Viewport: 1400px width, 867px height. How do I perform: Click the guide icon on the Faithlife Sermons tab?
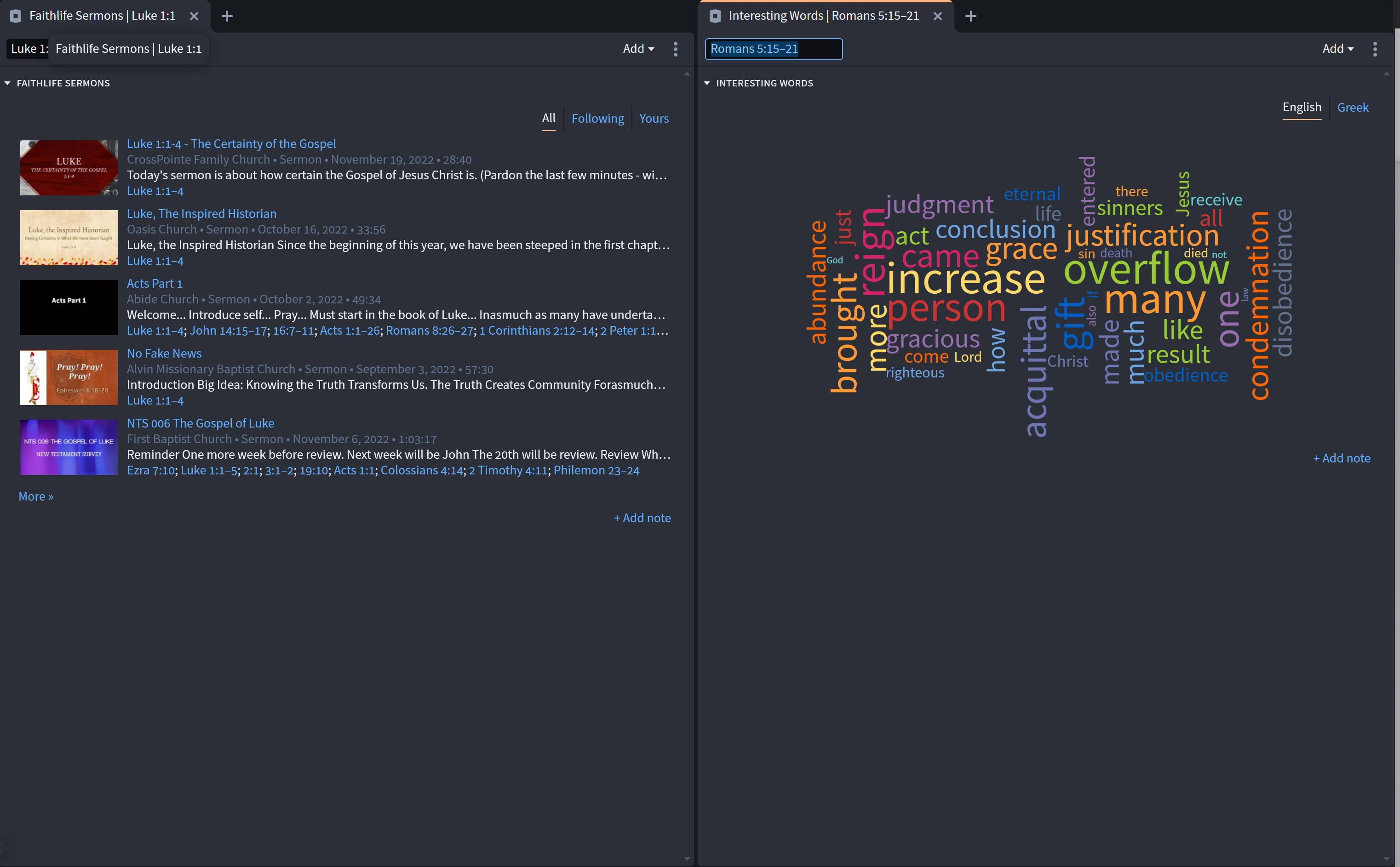click(x=16, y=16)
